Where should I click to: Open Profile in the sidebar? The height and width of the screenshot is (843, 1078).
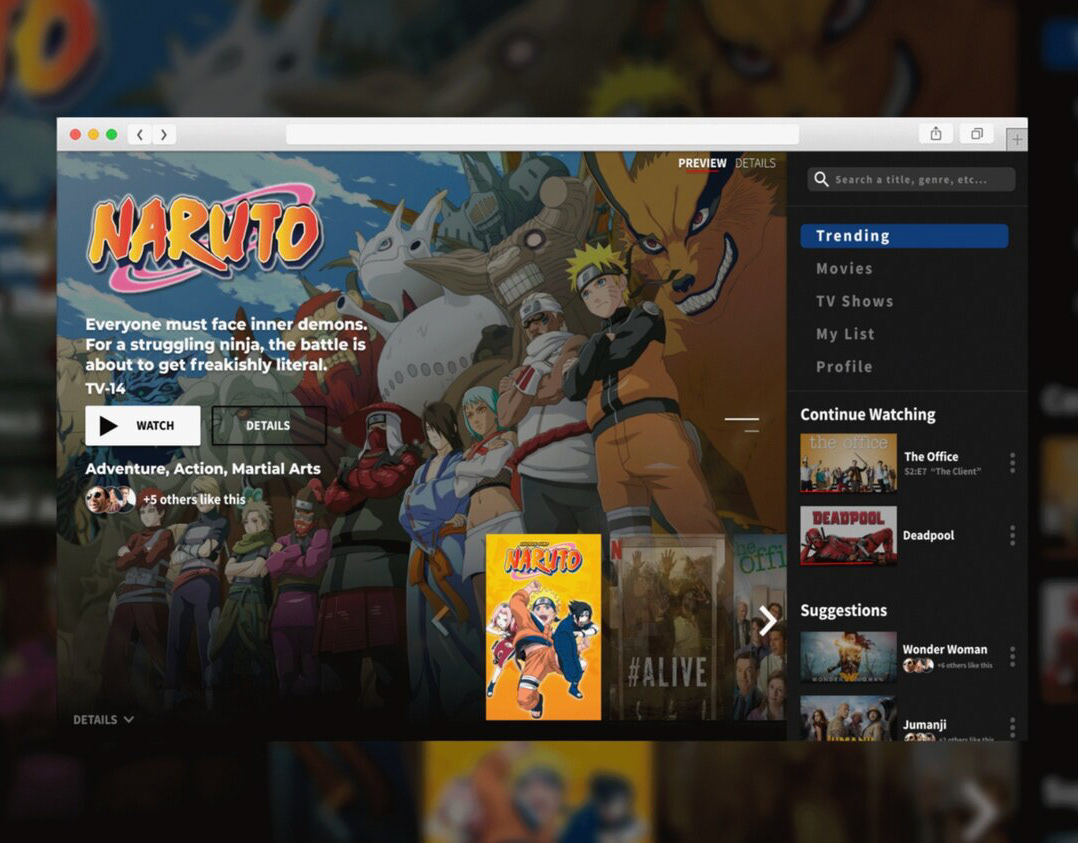point(844,366)
